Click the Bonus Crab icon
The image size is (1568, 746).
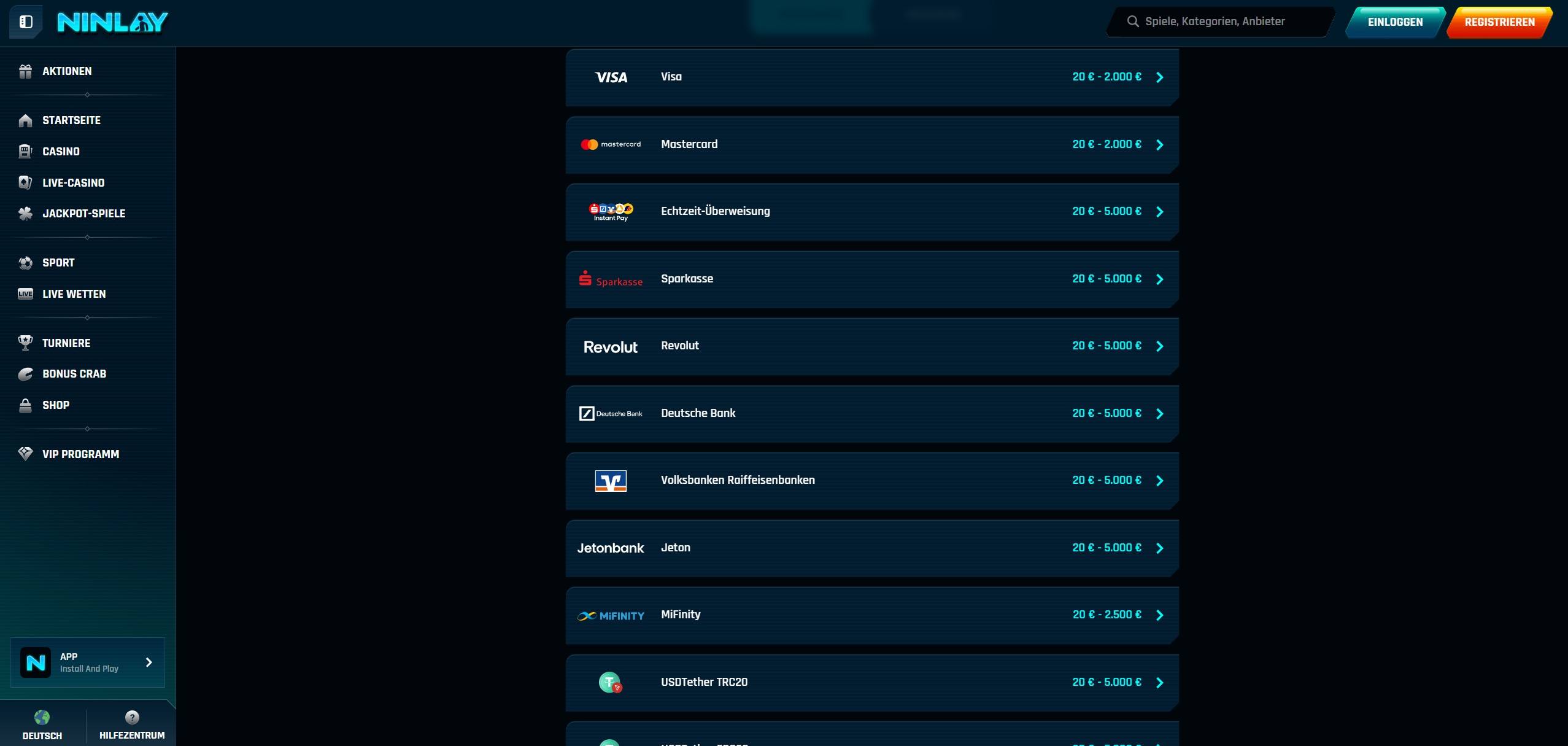click(25, 374)
